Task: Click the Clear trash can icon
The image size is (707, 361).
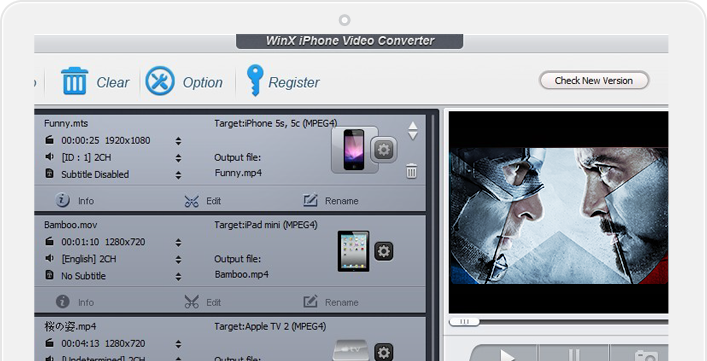Action: coord(74,81)
